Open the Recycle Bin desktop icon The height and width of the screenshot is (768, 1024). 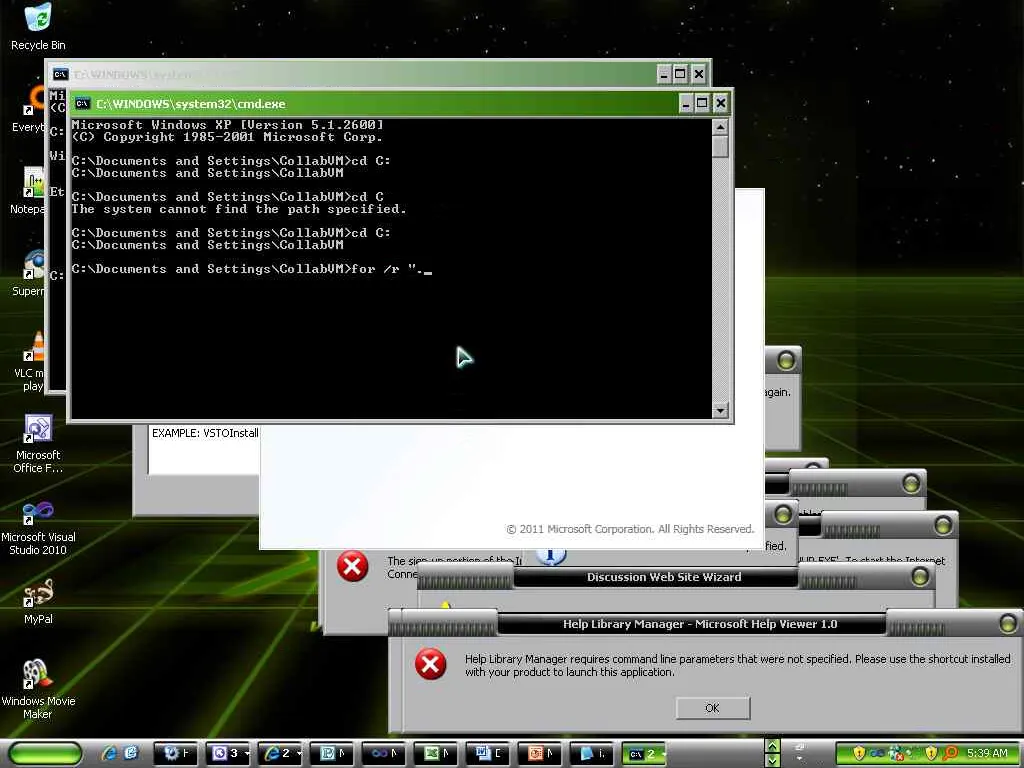click(x=38, y=27)
